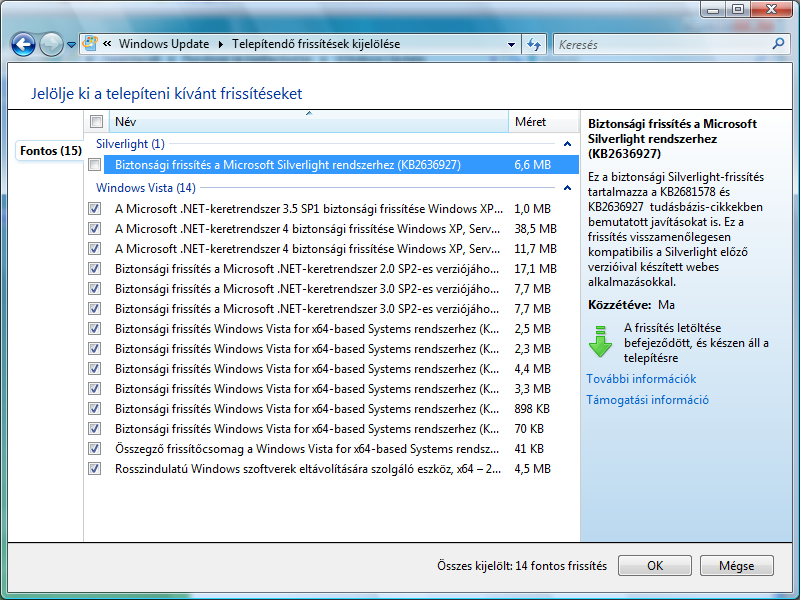This screenshot has width=800, height=600.
Task: Open the breadcrumb arrow after Windows Update
Action: click(x=220, y=44)
